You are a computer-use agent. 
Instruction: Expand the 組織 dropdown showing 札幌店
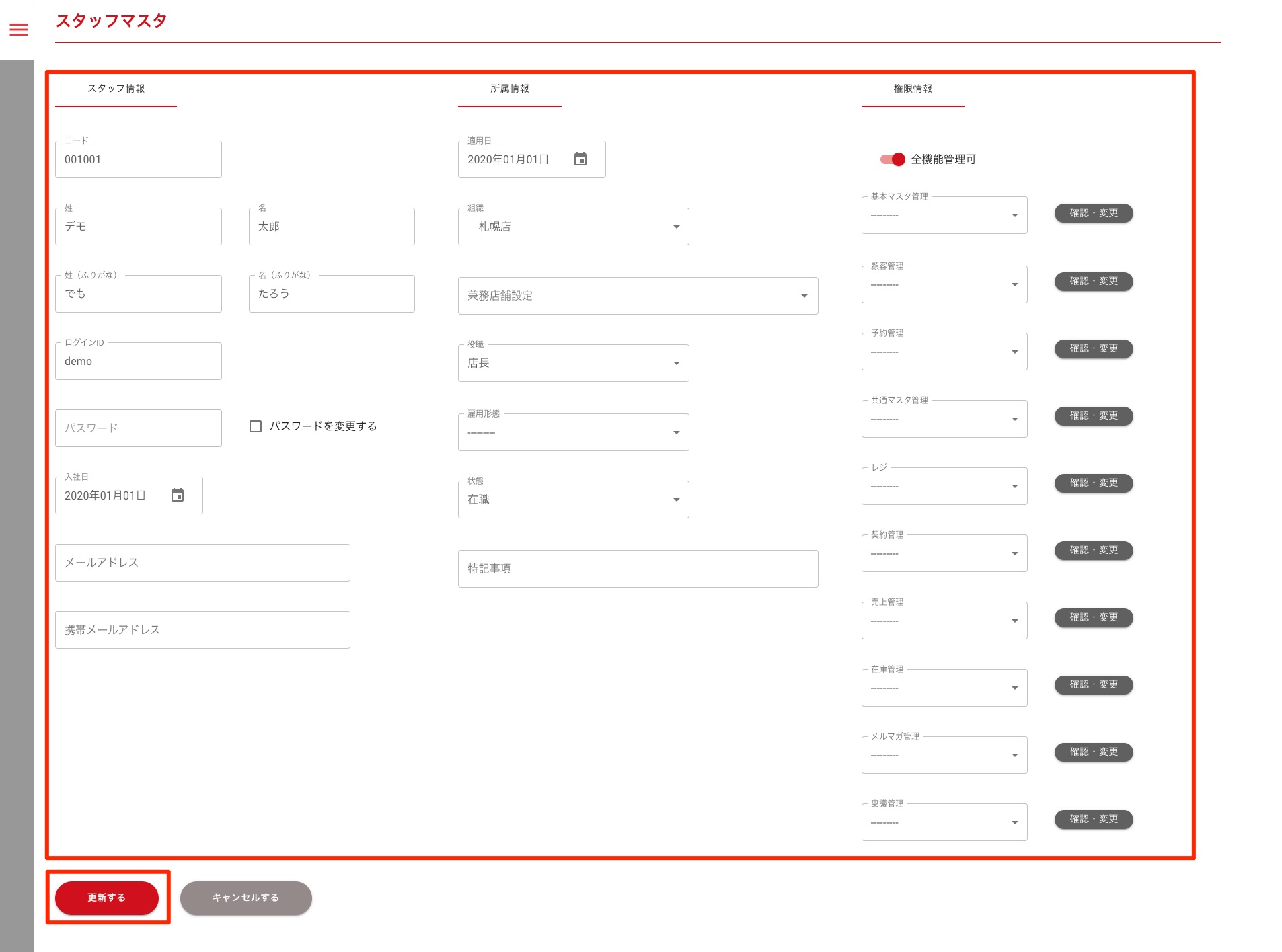click(573, 227)
